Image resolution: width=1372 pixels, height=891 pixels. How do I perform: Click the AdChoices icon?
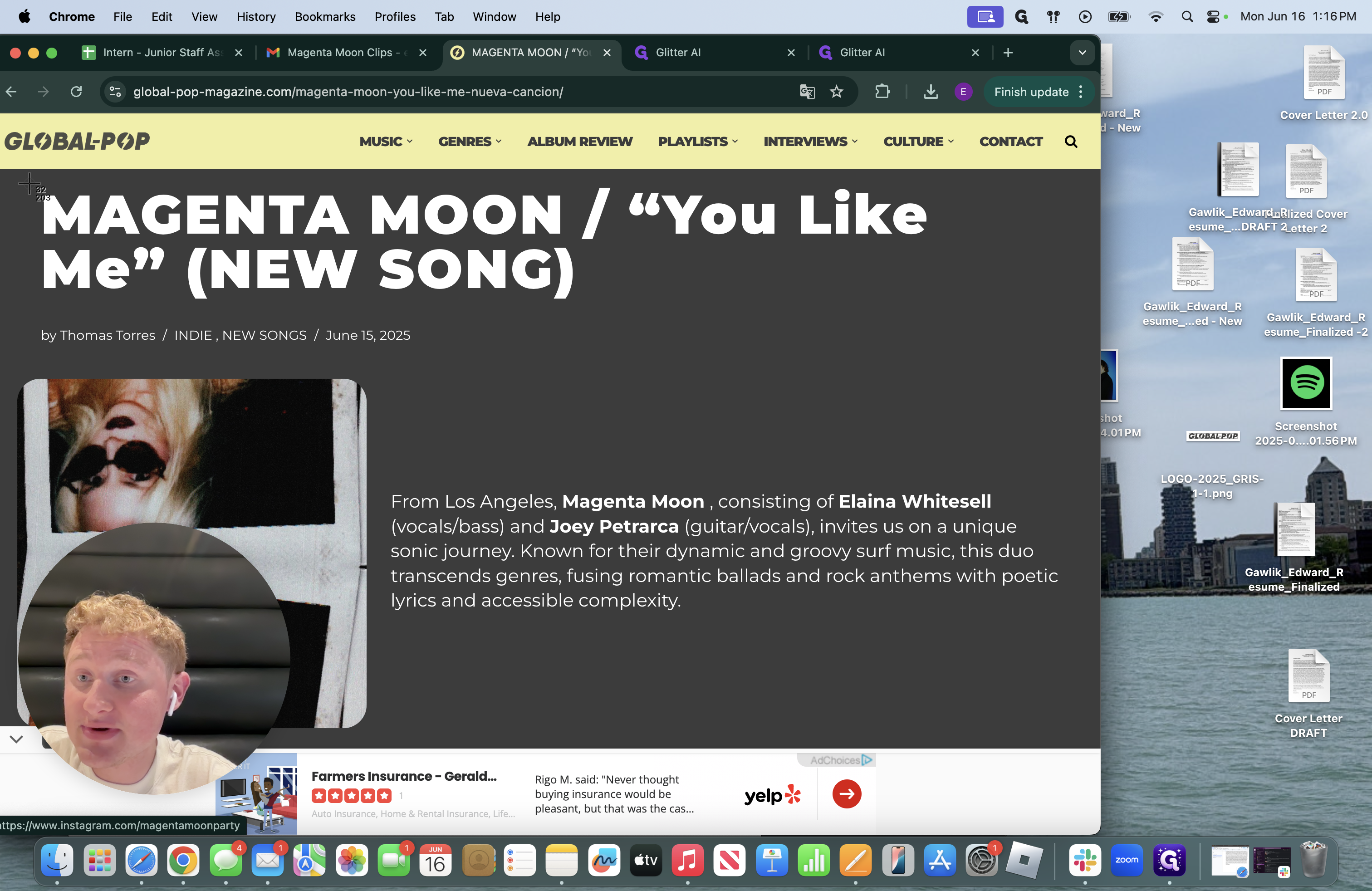tap(867, 759)
